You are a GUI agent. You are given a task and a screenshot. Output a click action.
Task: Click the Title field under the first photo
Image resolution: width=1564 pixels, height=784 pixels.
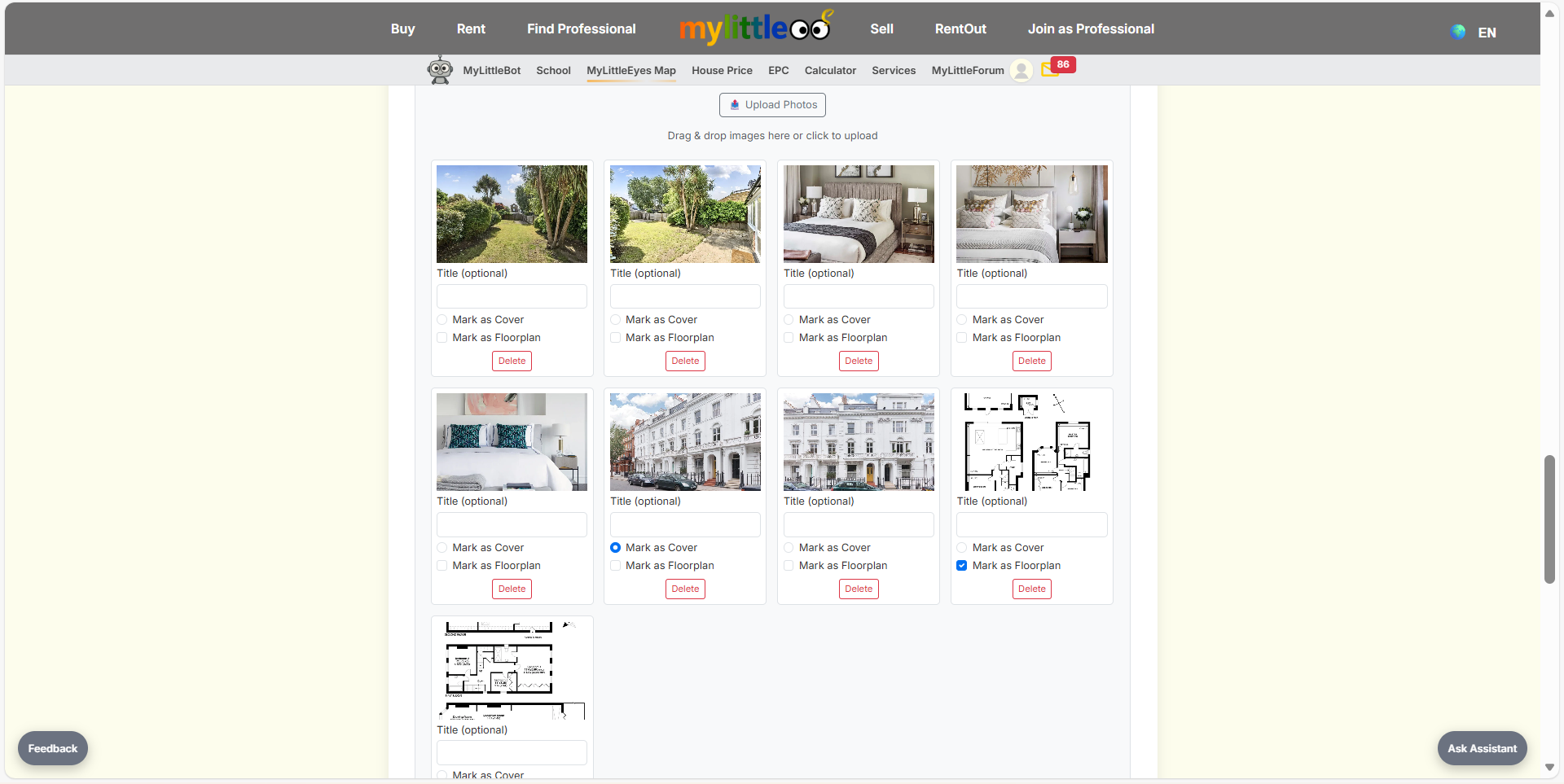click(511, 296)
